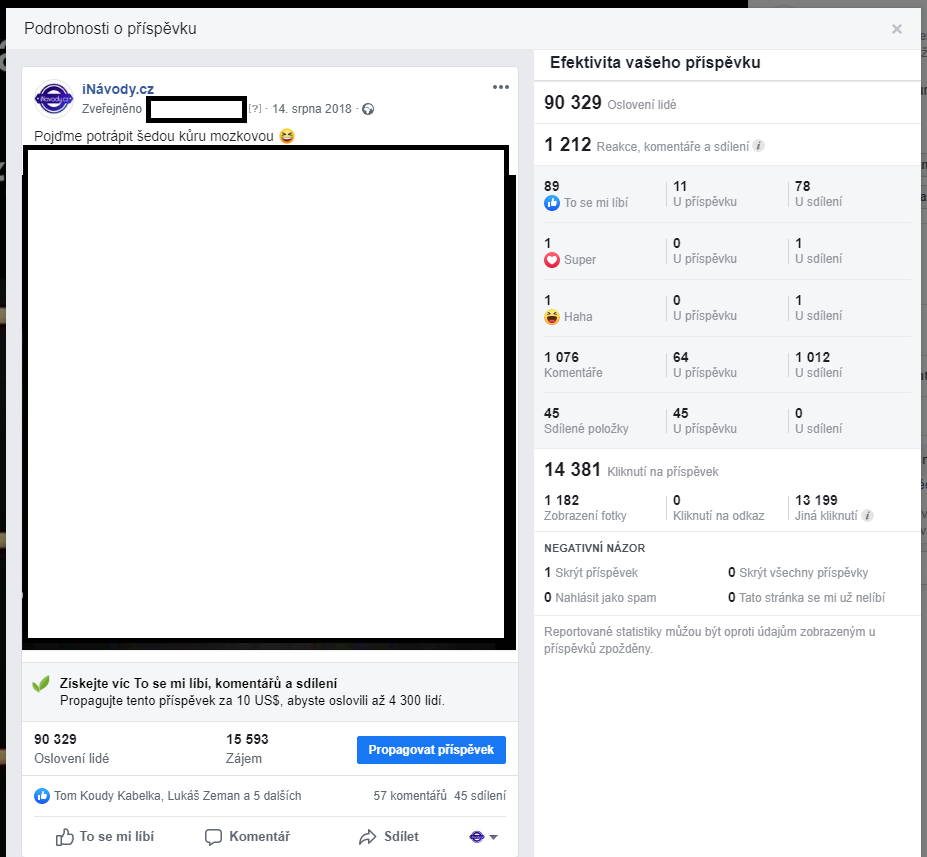The image size is (927, 857).
Task: Click the iNávody.cz page profile picture
Action: [x=54, y=99]
